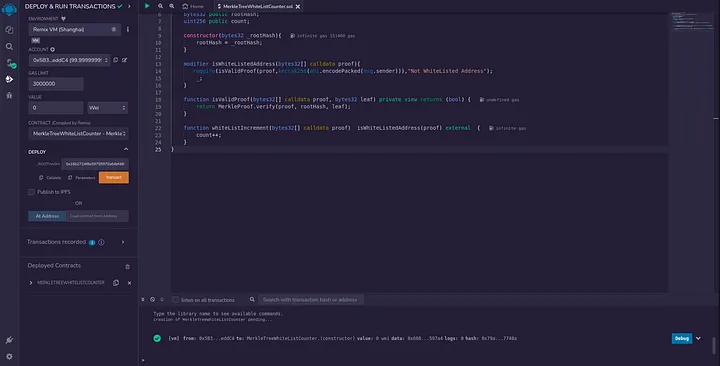720x366 pixels.
Task: Open the Solidity Compiler sidebar icon
Action: (10, 63)
